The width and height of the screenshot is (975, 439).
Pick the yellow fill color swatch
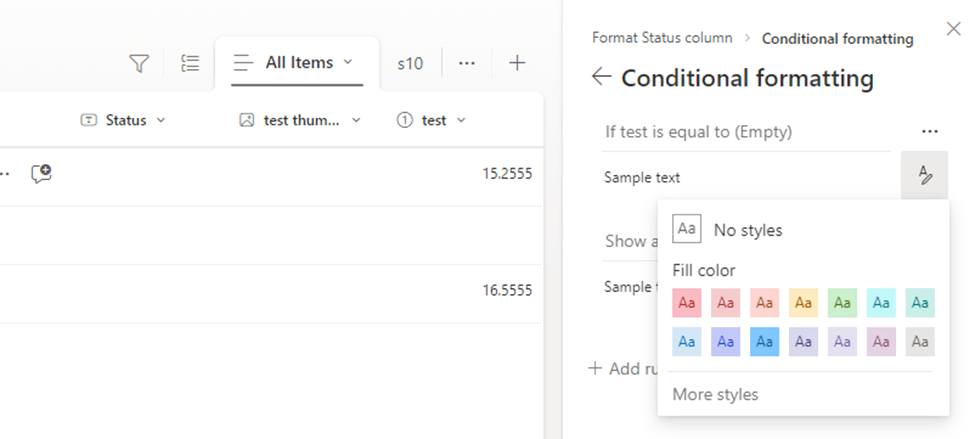coord(803,303)
